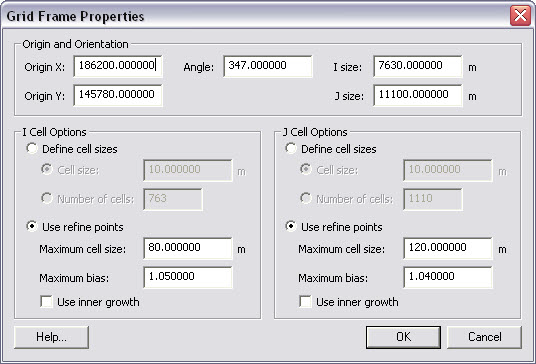536x364 pixels.
Task: Select J Cell Options Define cell sizes radio
Action: tap(291, 148)
